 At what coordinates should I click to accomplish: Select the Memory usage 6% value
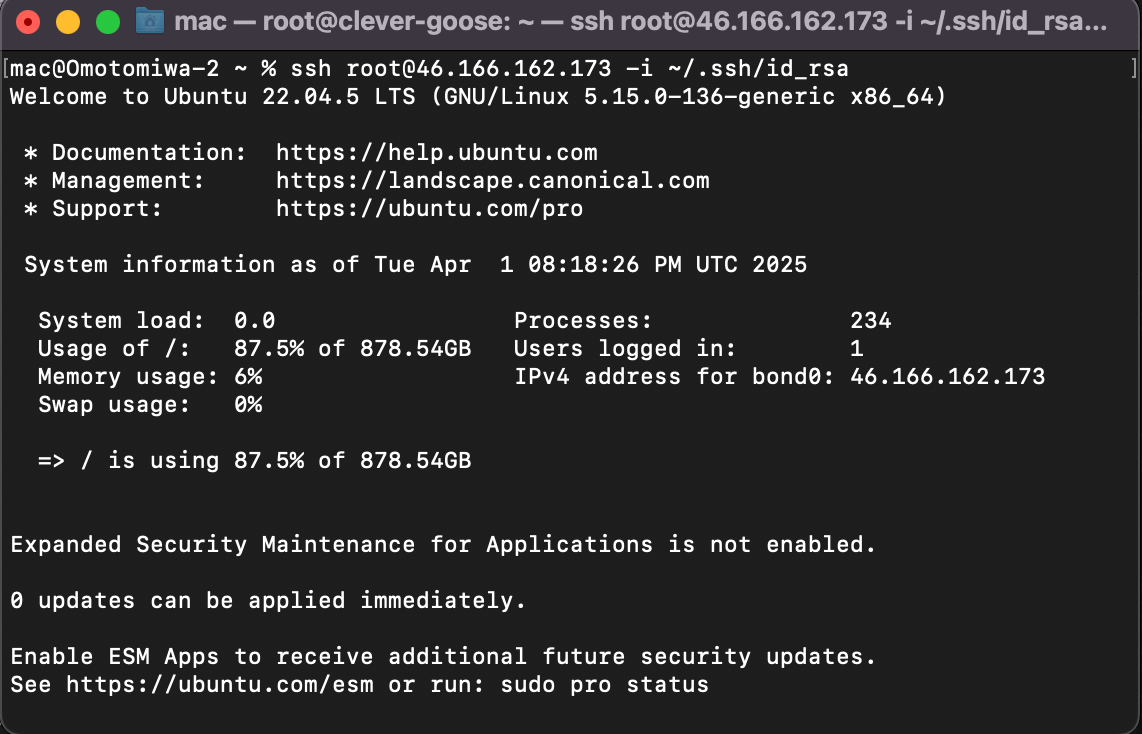click(249, 376)
